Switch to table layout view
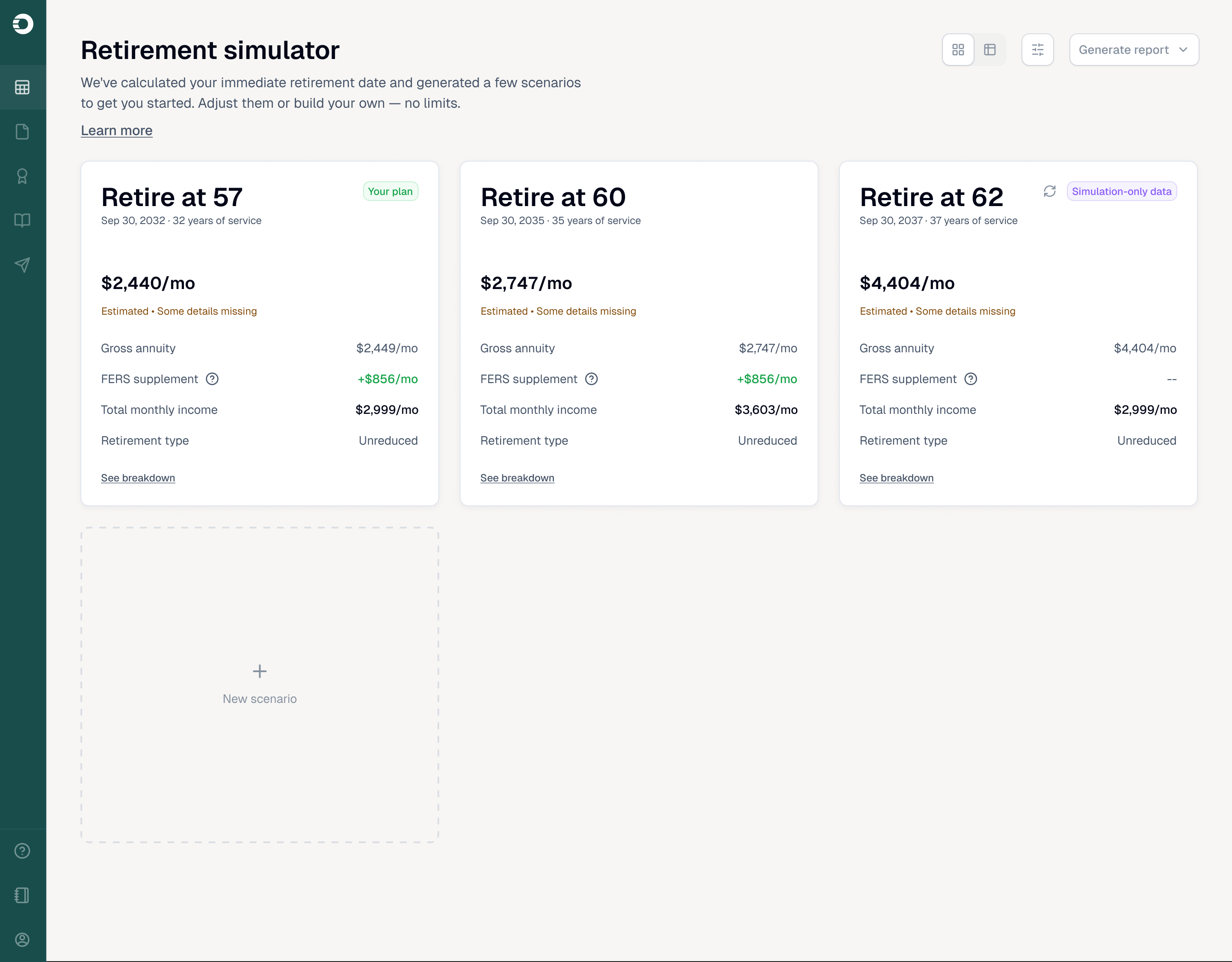1232x962 pixels. point(989,50)
